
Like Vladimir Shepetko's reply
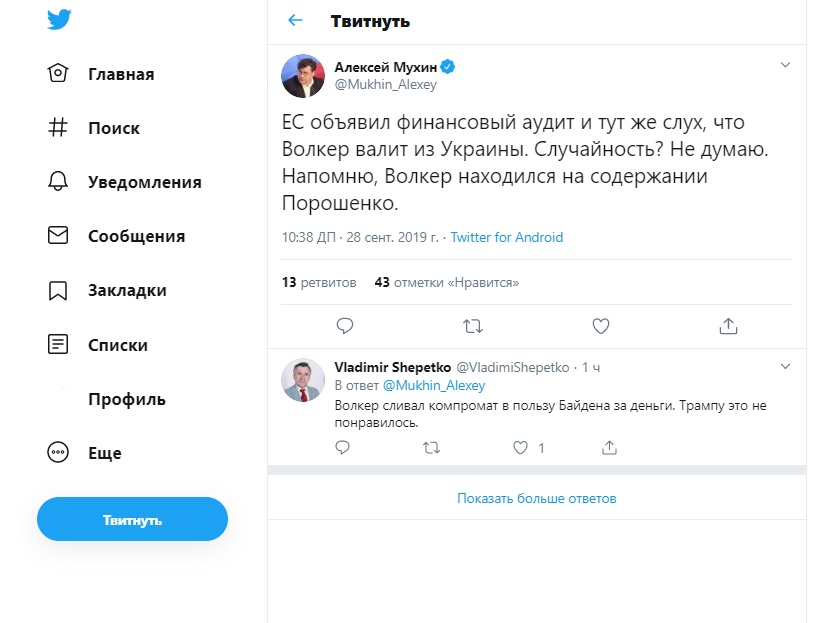pos(520,448)
